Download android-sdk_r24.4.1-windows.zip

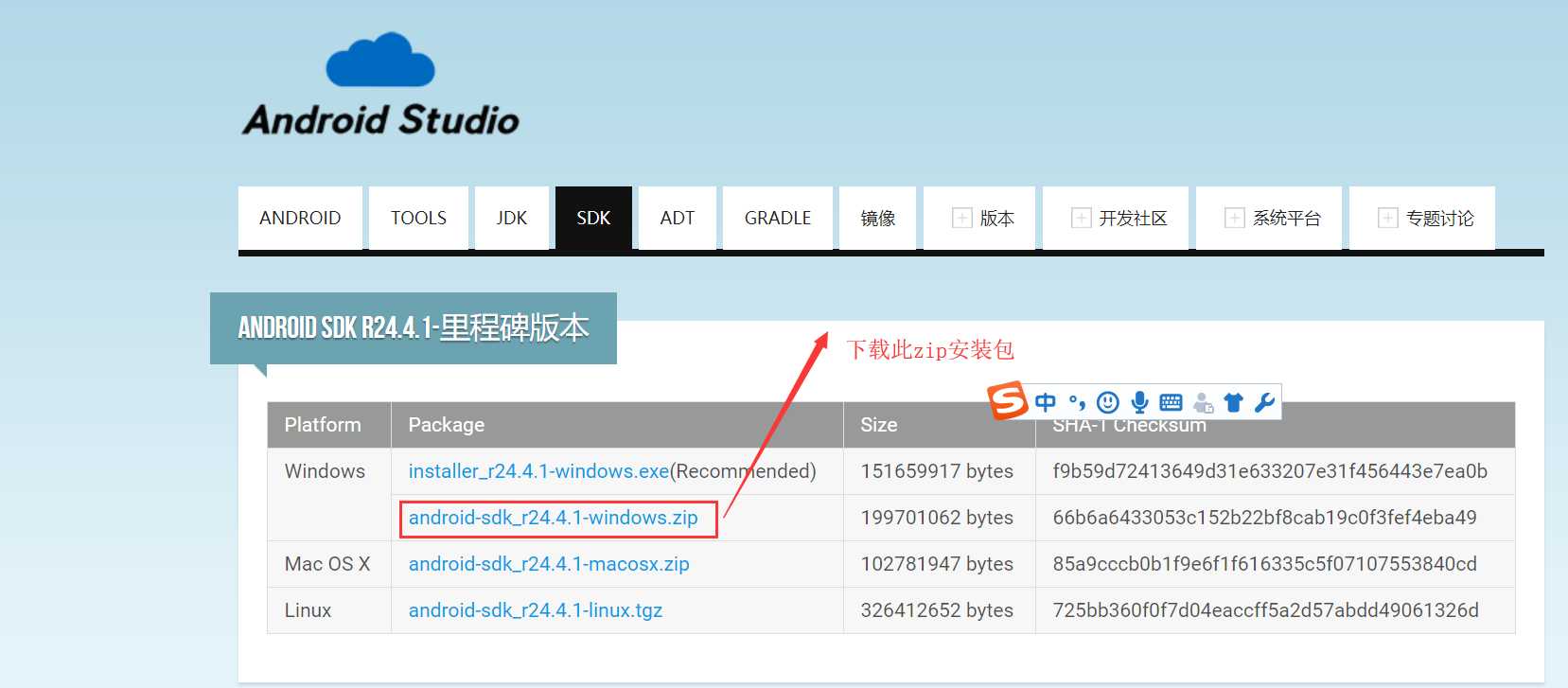click(x=554, y=518)
